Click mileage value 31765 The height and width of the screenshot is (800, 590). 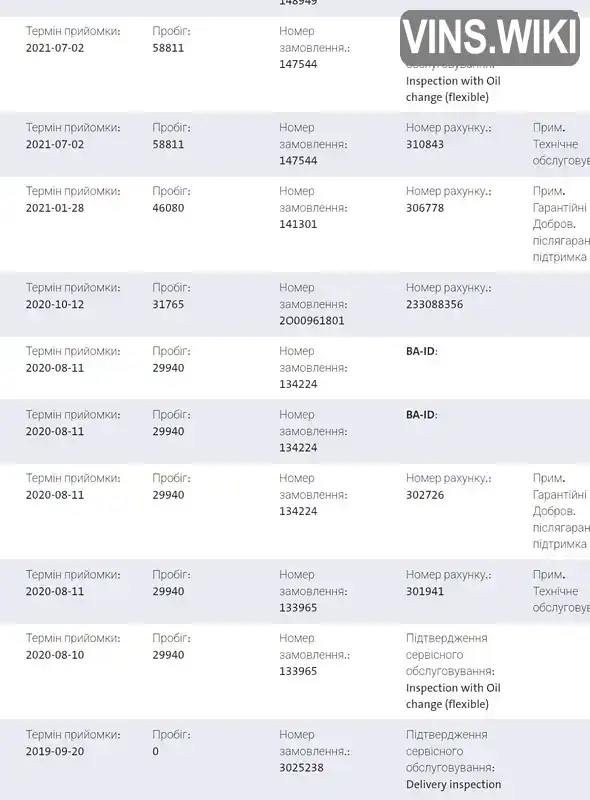[168, 305]
